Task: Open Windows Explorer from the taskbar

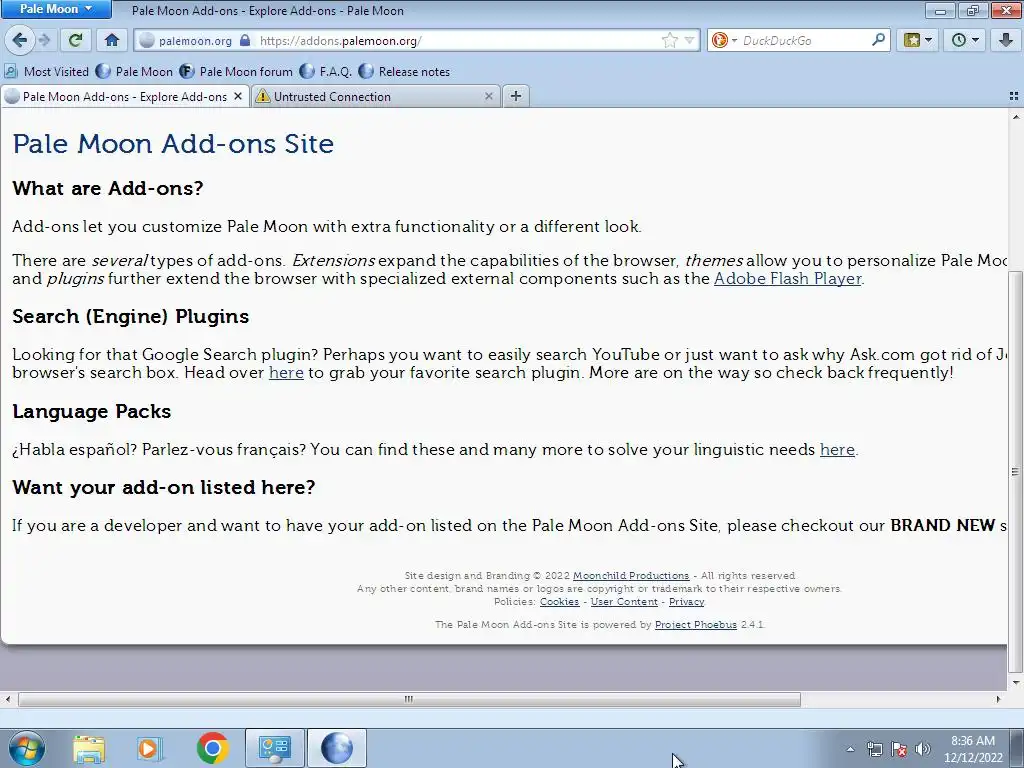Action: (x=89, y=748)
